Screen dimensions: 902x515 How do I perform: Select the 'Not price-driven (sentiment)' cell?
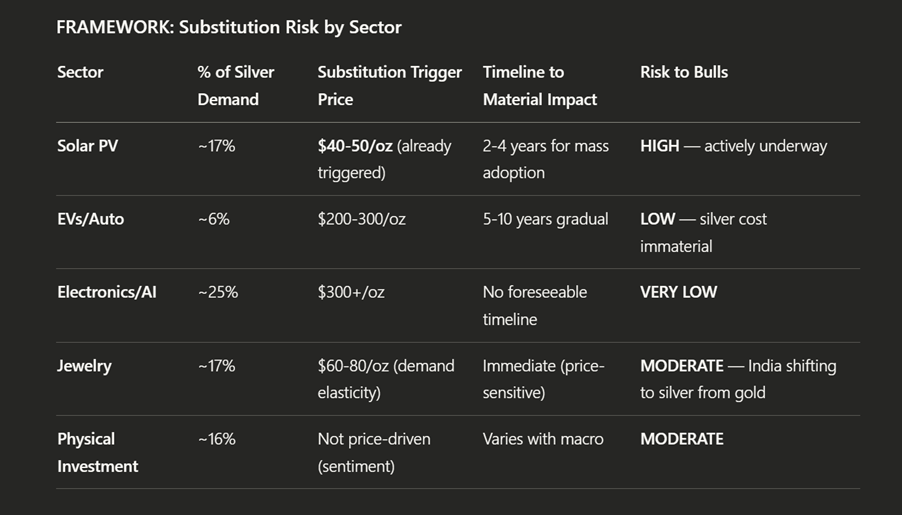click(x=374, y=452)
